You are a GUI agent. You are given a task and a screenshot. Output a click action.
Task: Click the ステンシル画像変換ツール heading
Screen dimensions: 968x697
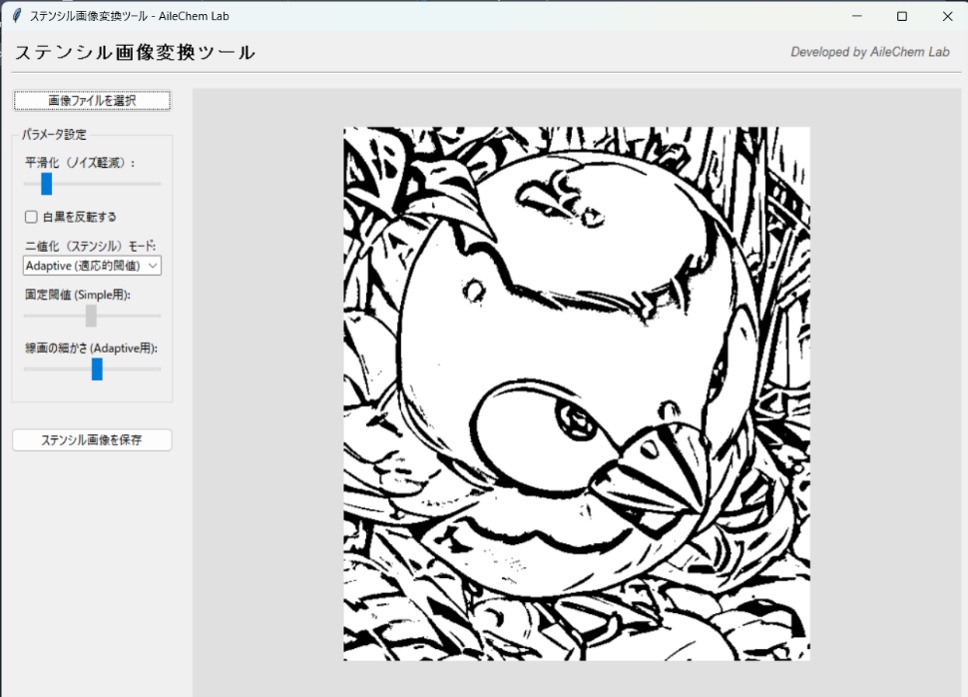(135, 52)
